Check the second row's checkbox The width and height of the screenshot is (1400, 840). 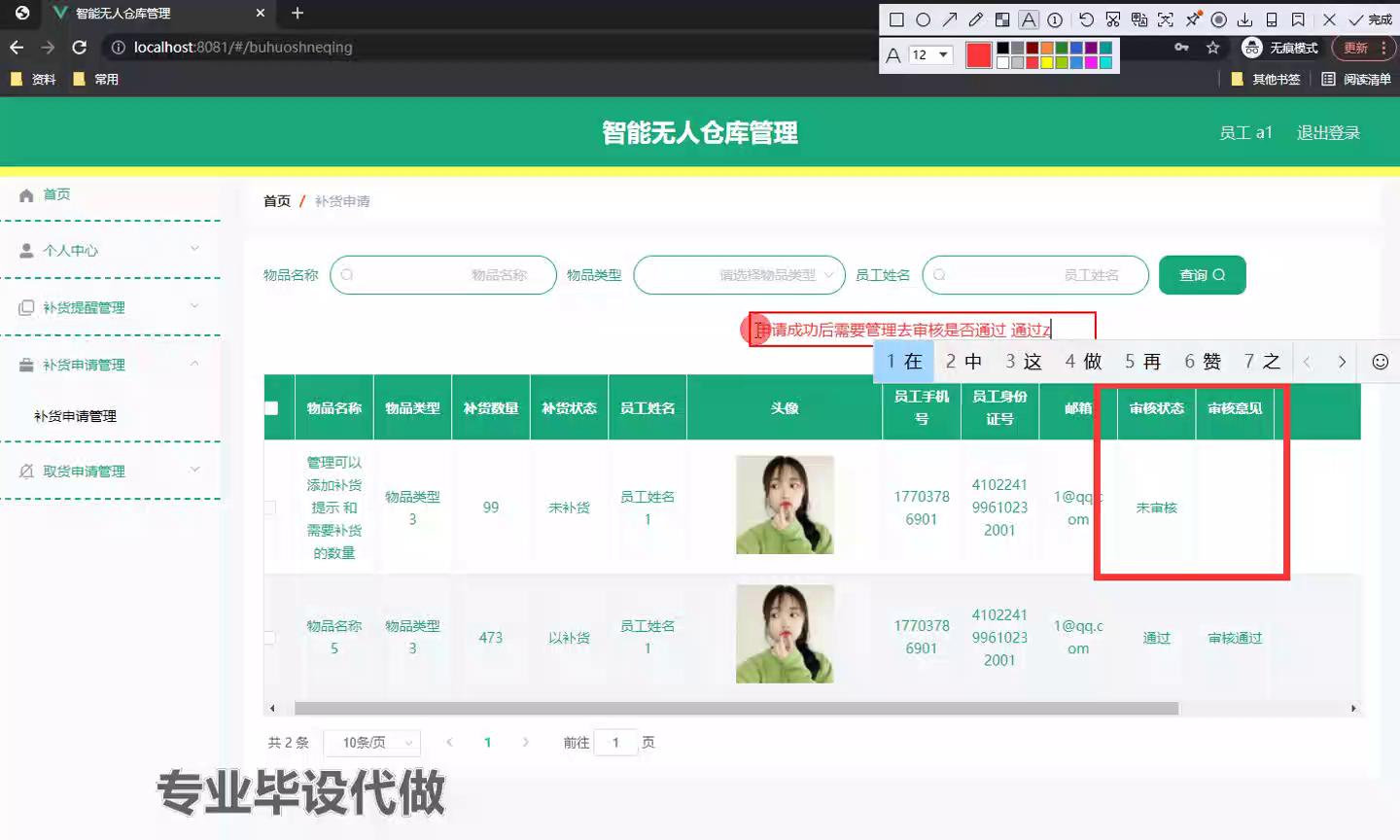pyautogui.click(x=270, y=638)
